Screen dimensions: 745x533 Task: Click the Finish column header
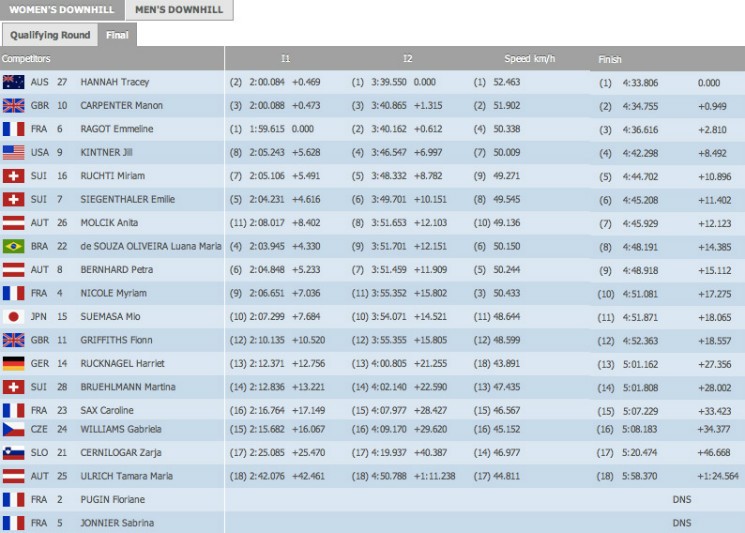click(x=610, y=59)
